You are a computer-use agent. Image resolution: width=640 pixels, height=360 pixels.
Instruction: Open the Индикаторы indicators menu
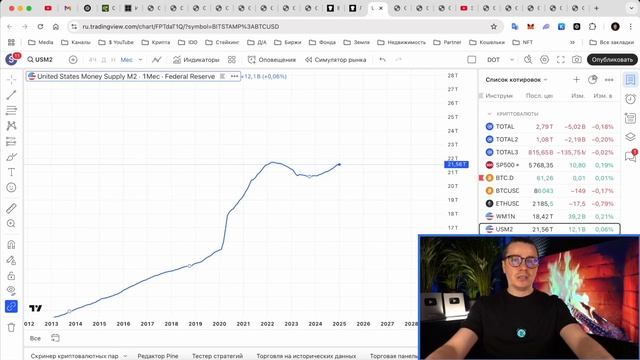(196, 60)
